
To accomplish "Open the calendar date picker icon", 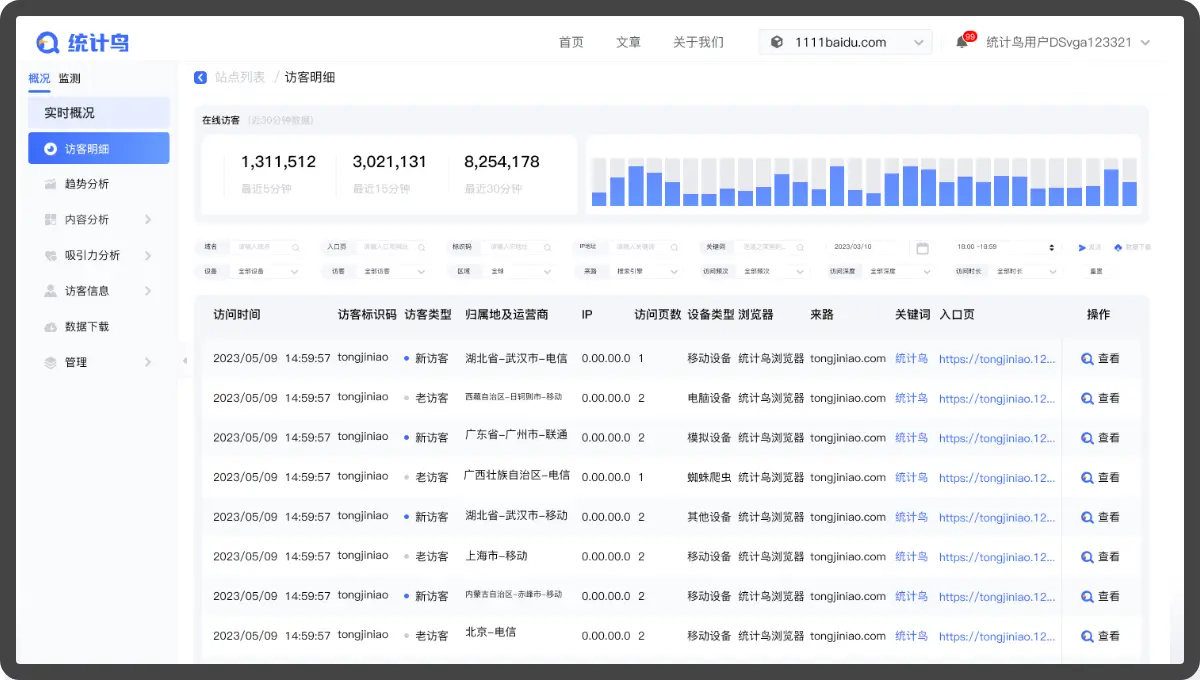I will [922, 247].
